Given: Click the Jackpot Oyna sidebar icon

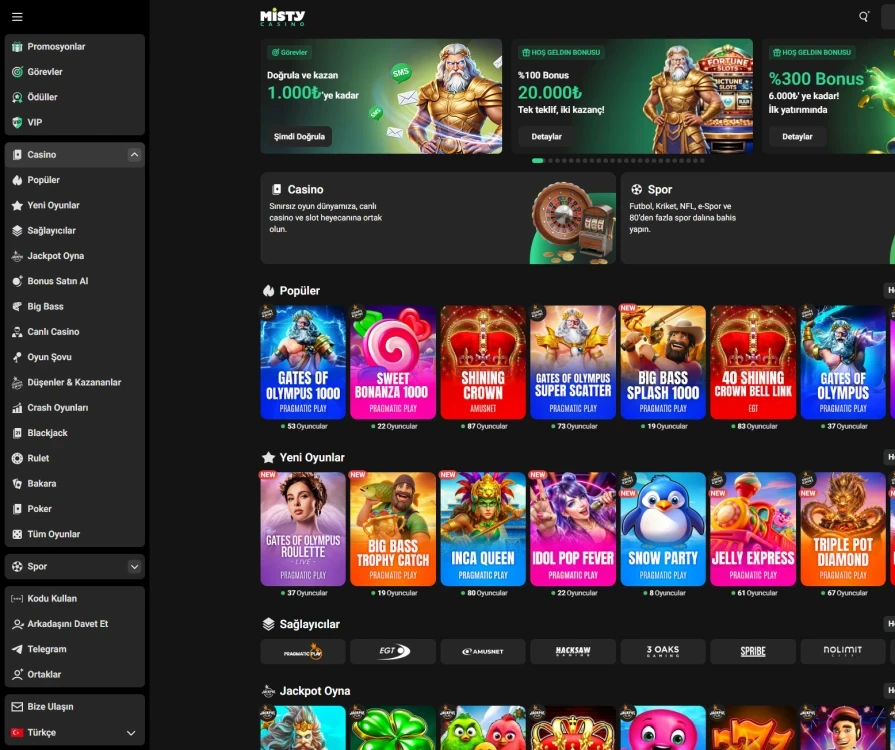Looking at the screenshot, I should (17, 256).
